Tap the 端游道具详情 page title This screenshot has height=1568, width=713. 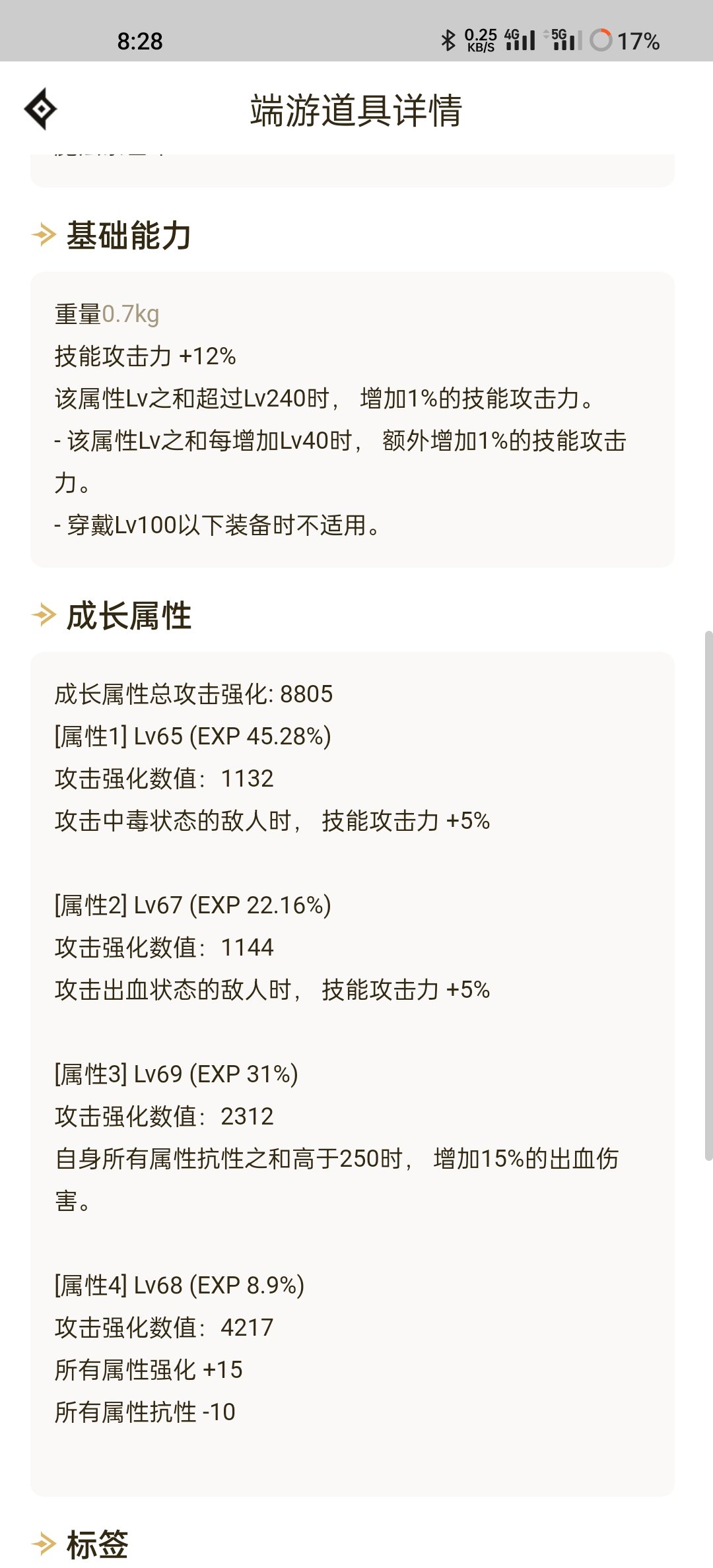tap(356, 110)
